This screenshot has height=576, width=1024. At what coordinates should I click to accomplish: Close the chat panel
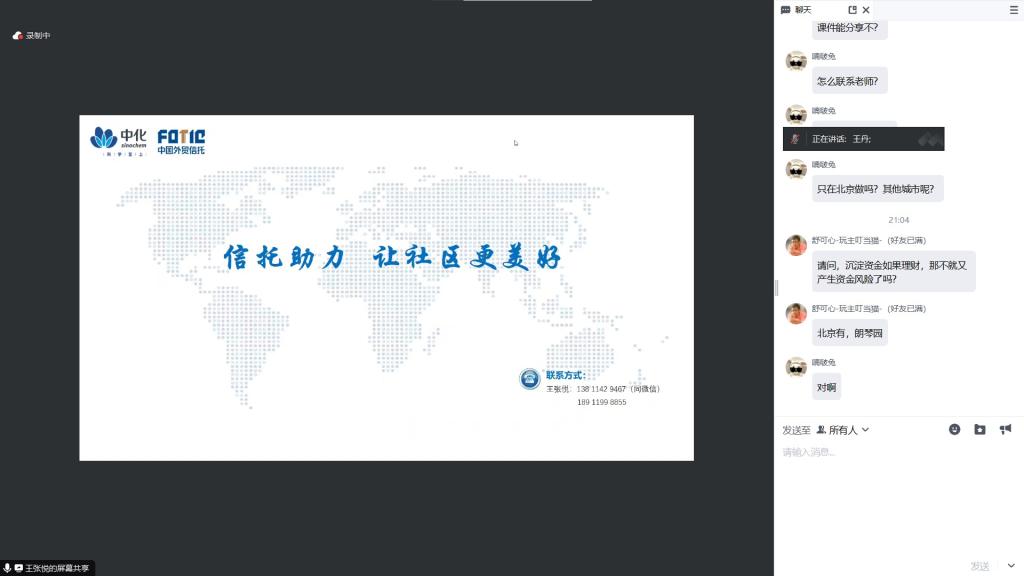pos(866,9)
